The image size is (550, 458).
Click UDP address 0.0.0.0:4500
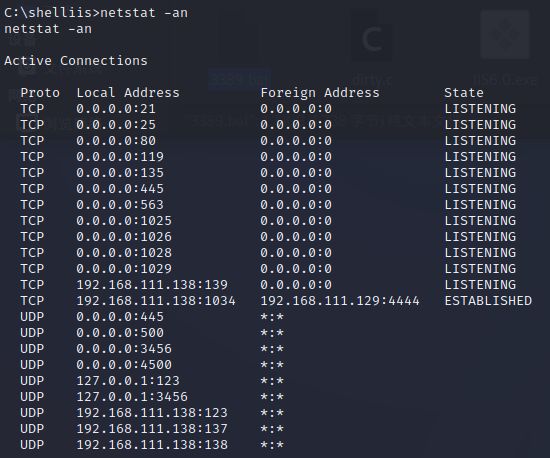click(x=124, y=365)
